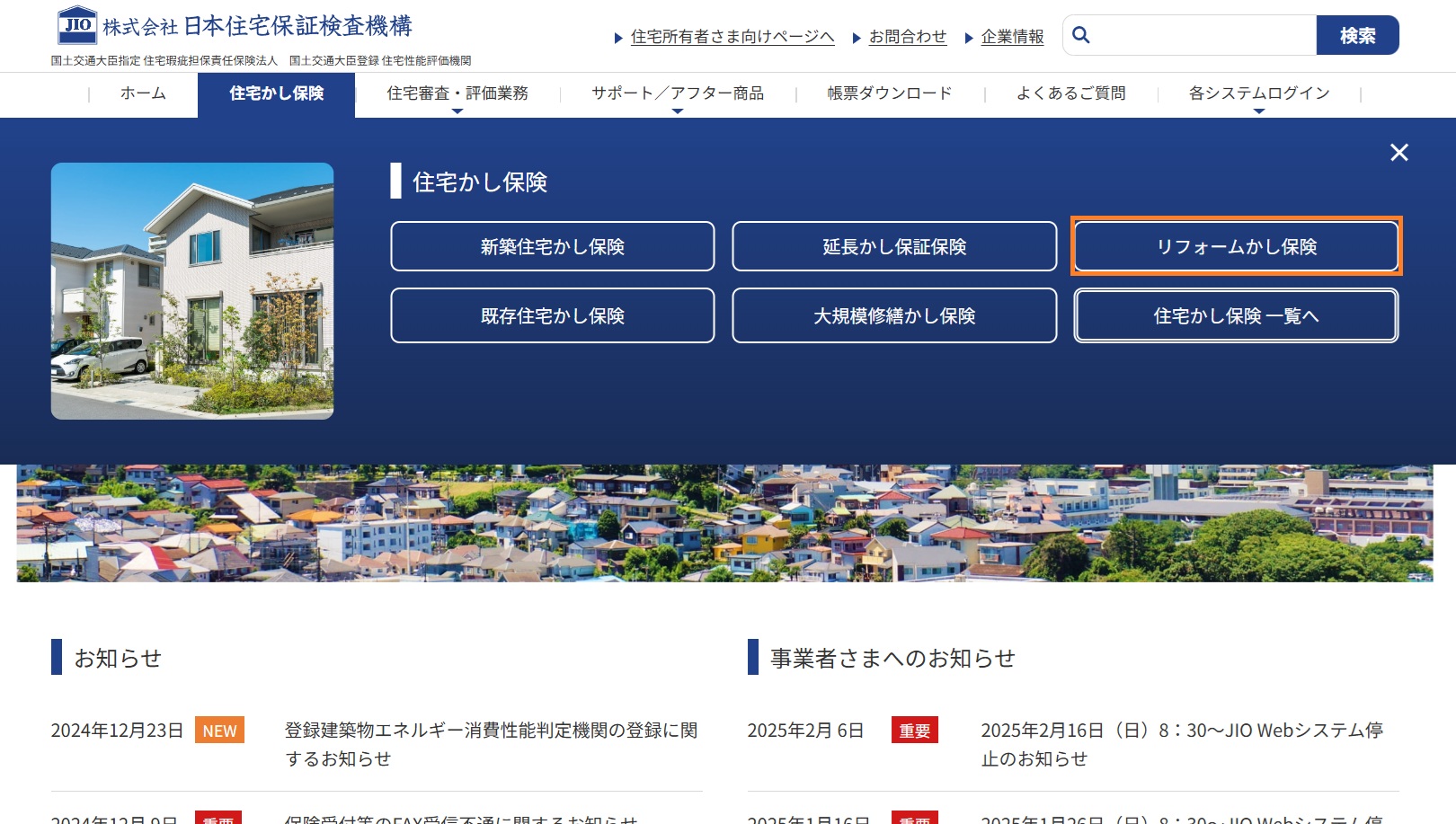Click the NEW badge on 2024年12月23日 news
The height and width of the screenshot is (824, 1456).
coord(219,731)
